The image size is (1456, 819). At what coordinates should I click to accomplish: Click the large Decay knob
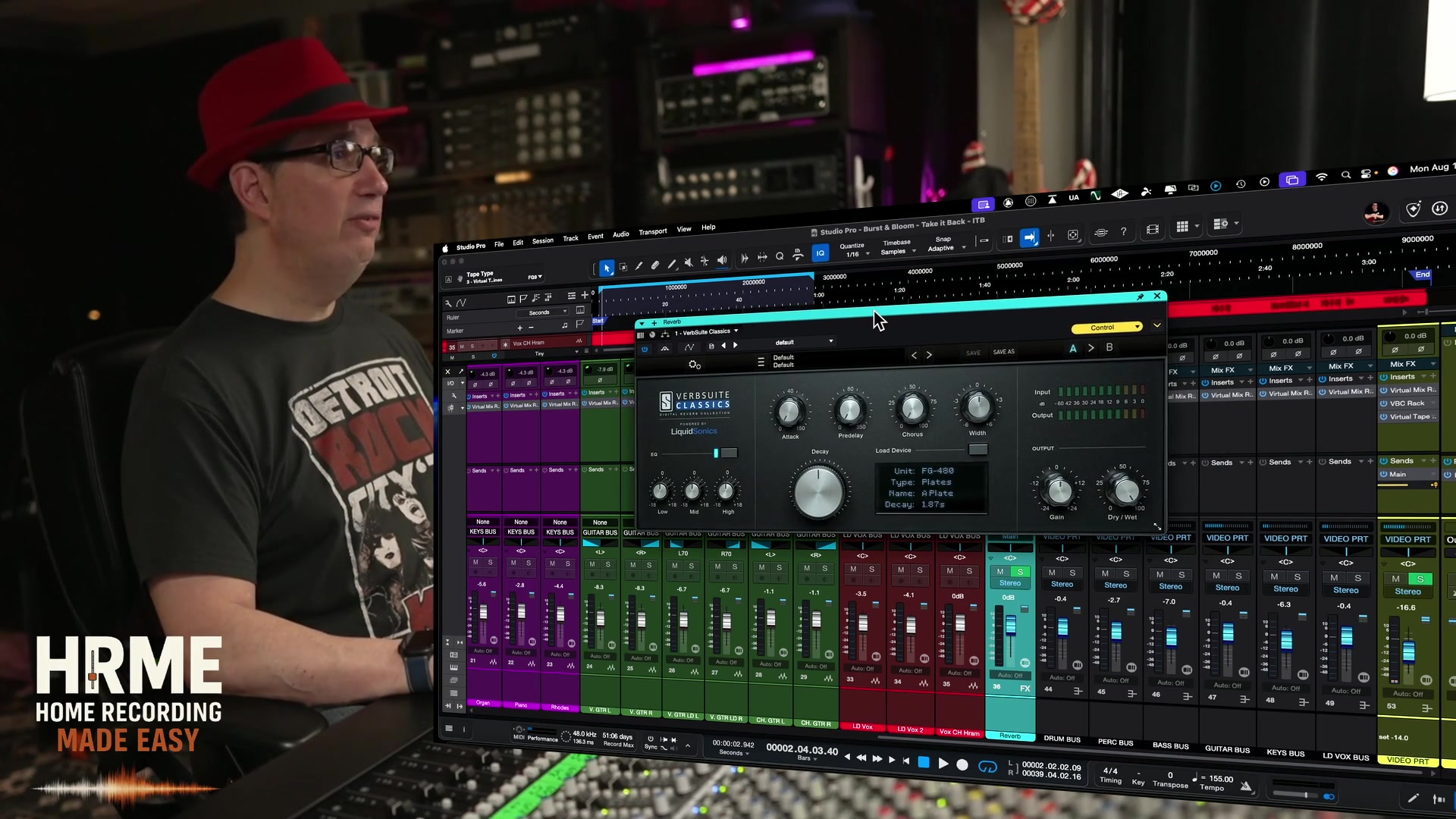819,491
